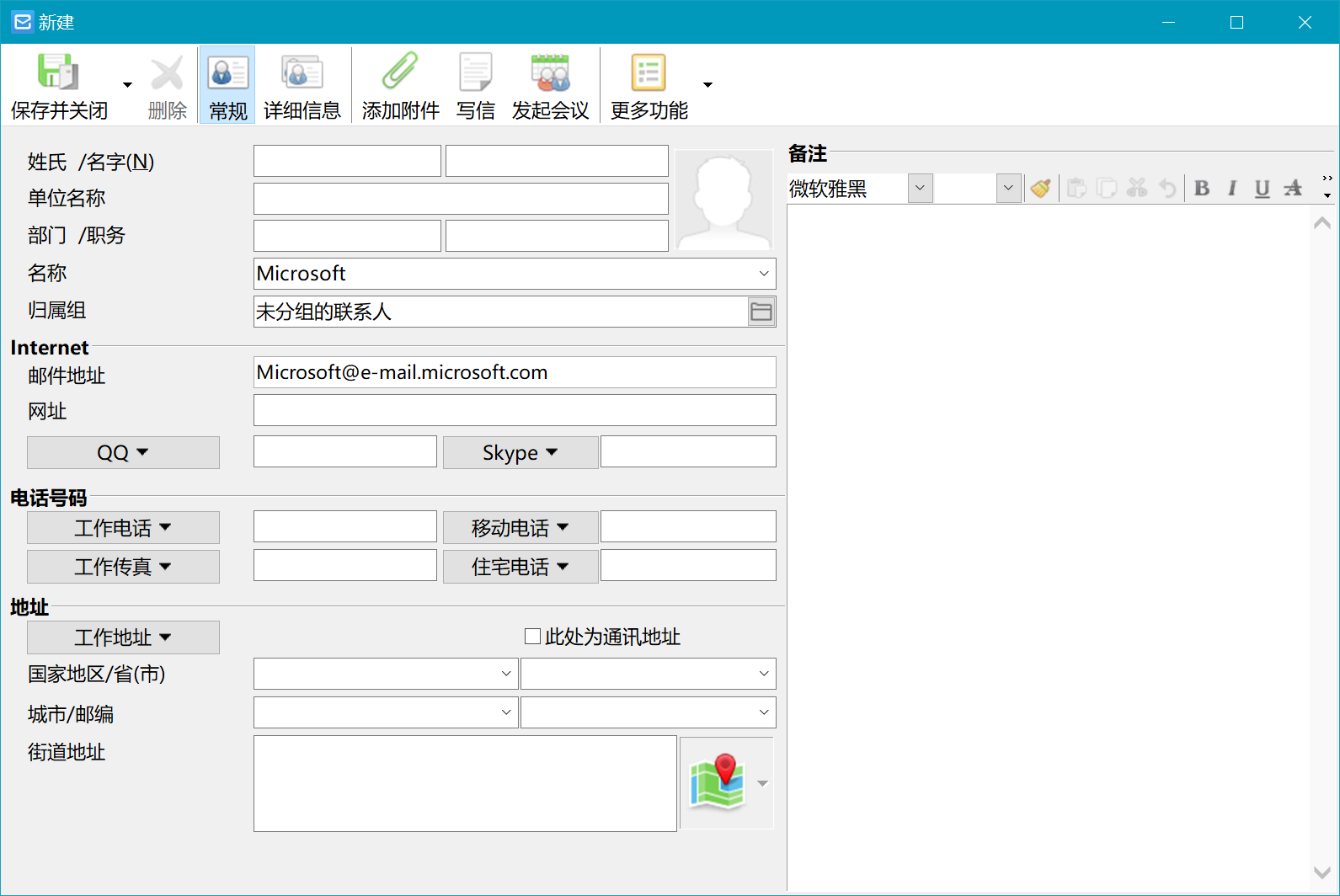Click the 写信 compose mail icon
1340x896 pixels.
pyautogui.click(x=475, y=72)
